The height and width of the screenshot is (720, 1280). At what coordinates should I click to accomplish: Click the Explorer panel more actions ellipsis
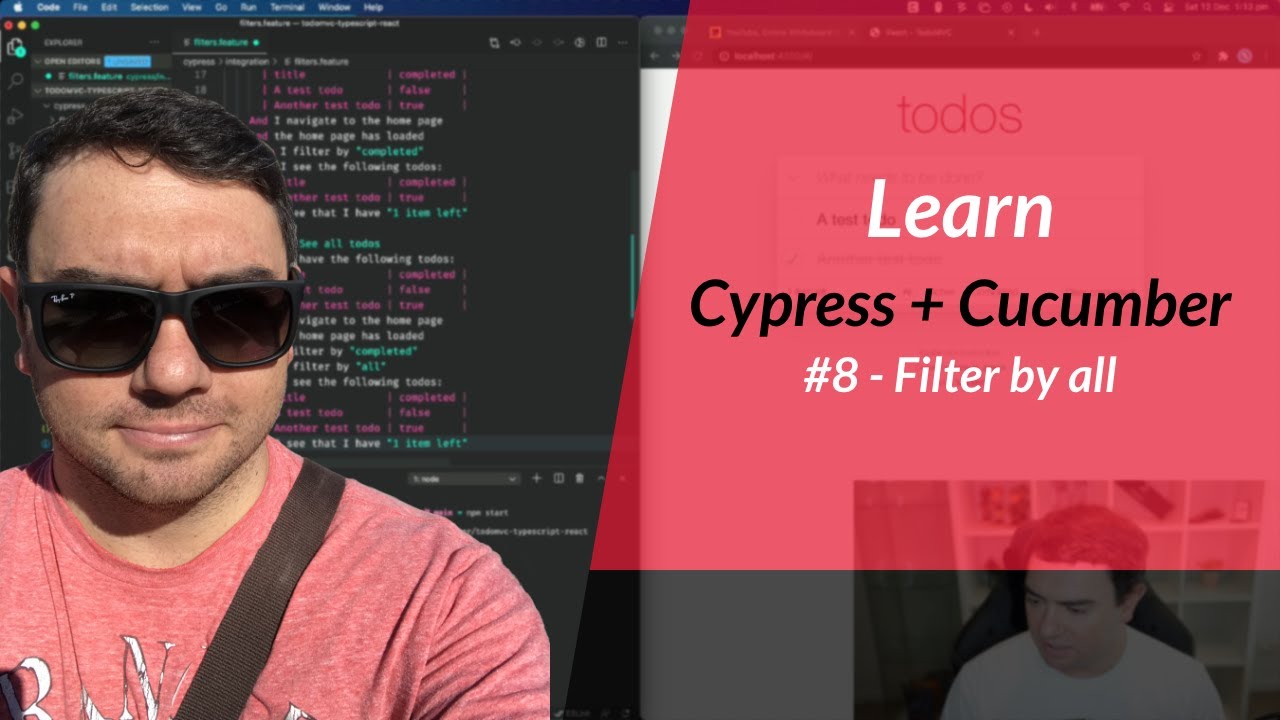(x=154, y=43)
